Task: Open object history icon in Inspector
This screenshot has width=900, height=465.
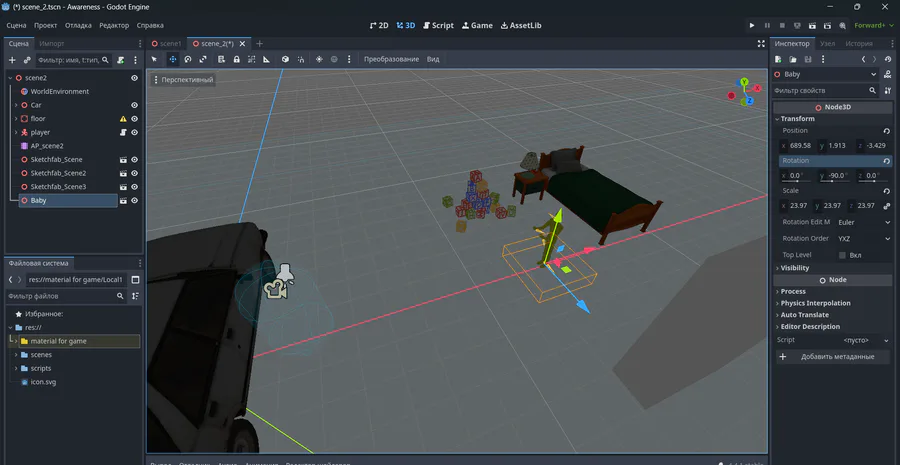Action: pyautogui.click(x=888, y=59)
